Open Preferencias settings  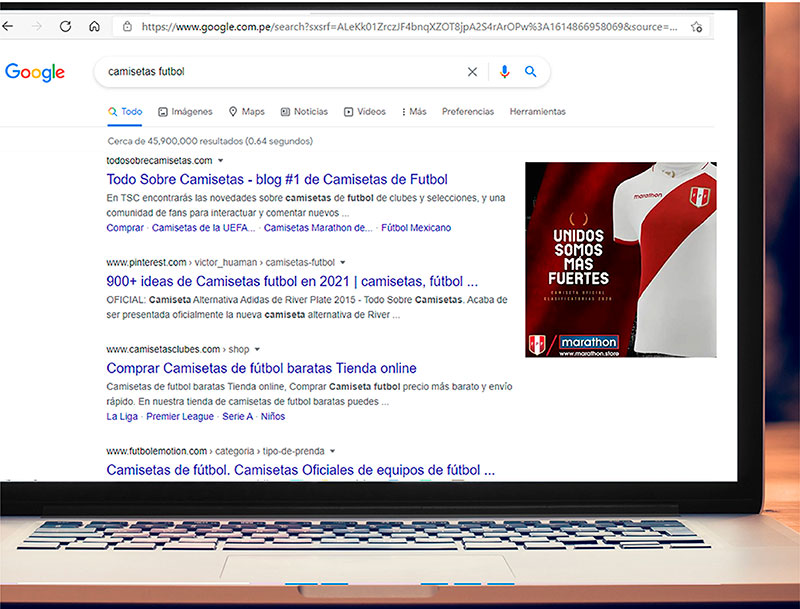468,112
